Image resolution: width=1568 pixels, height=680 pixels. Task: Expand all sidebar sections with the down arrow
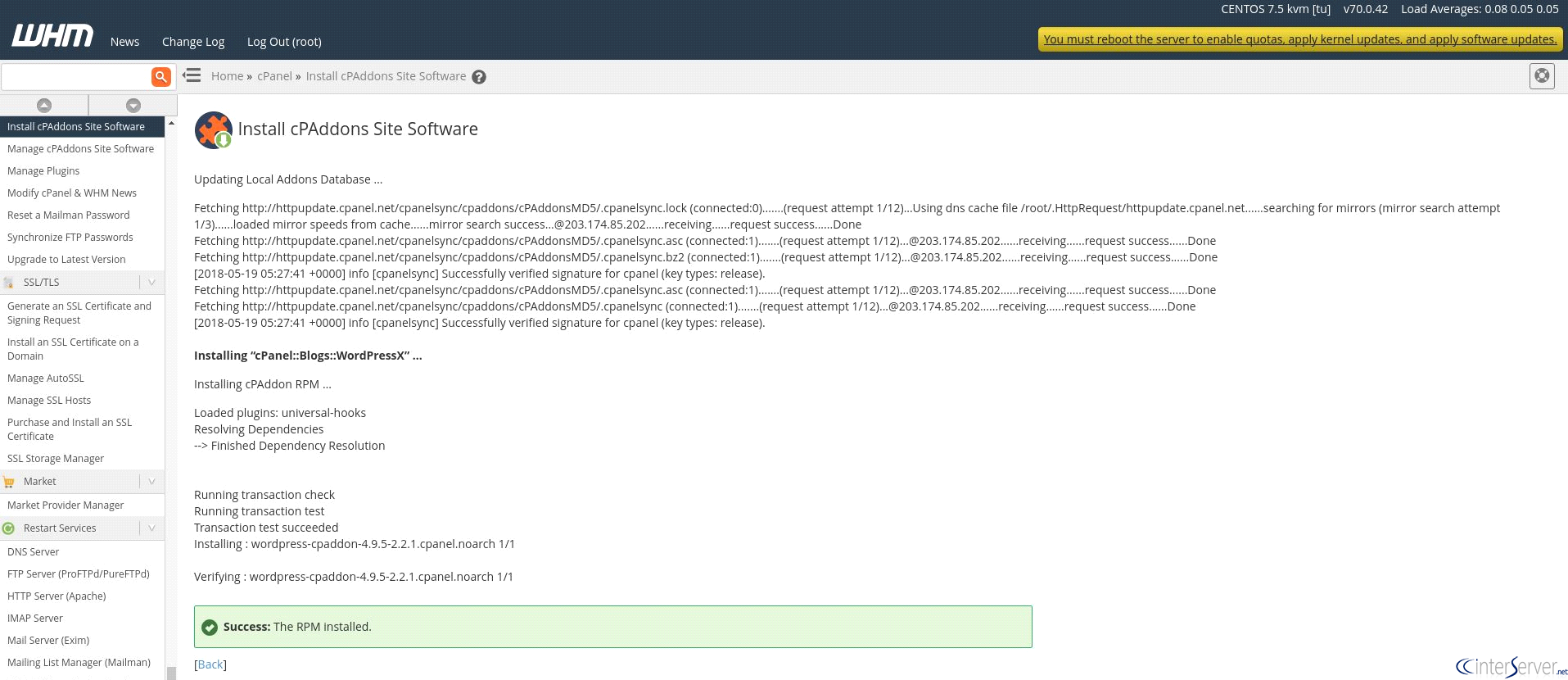(x=133, y=105)
